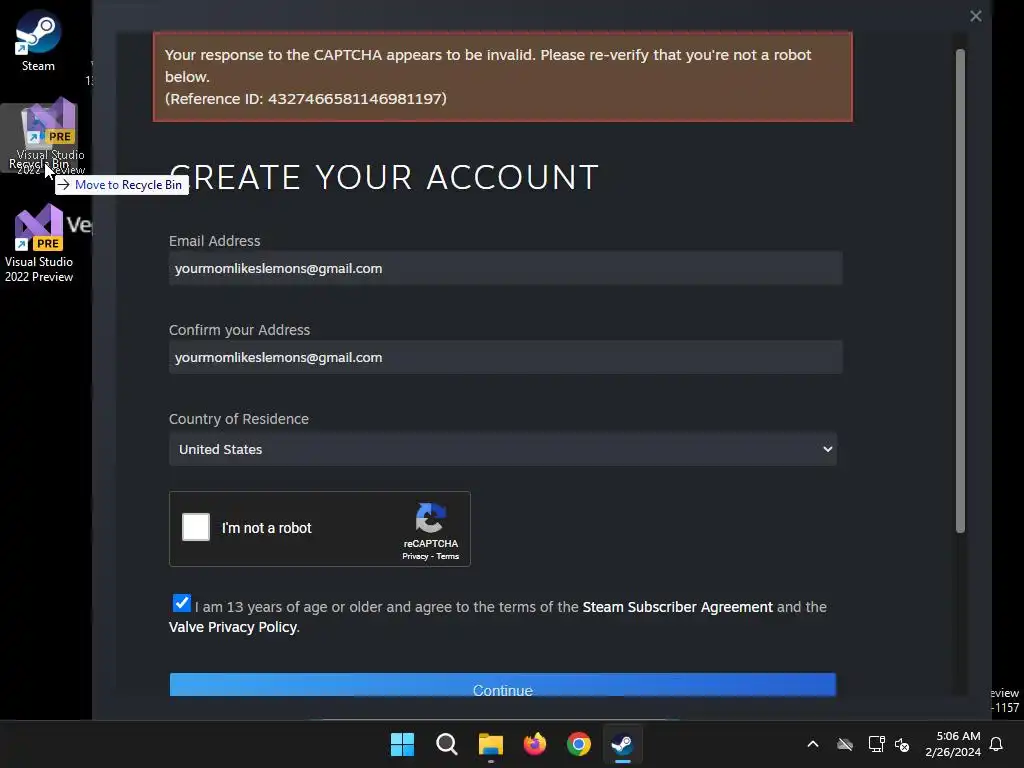Open the notifications bell
Image resolution: width=1024 pixels, height=768 pixels.
pos(996,744)
